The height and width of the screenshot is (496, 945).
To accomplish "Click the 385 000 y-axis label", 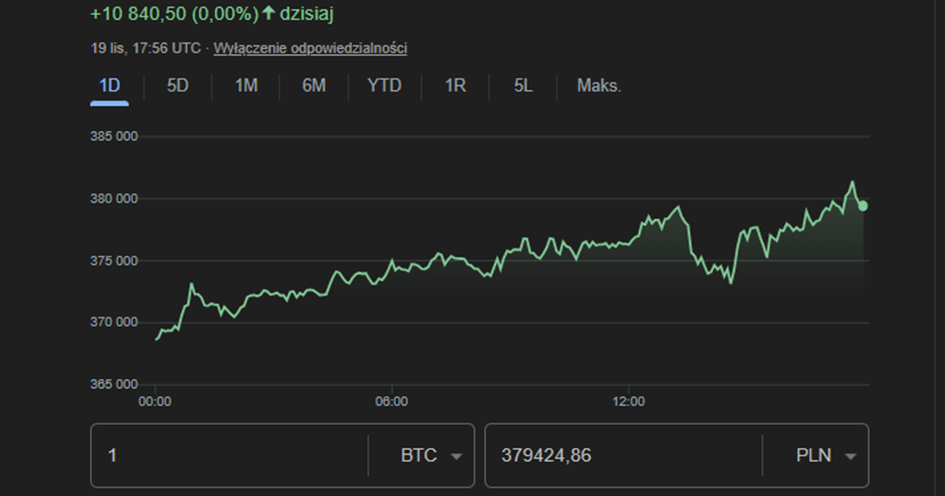I will (x=114, y=136).
